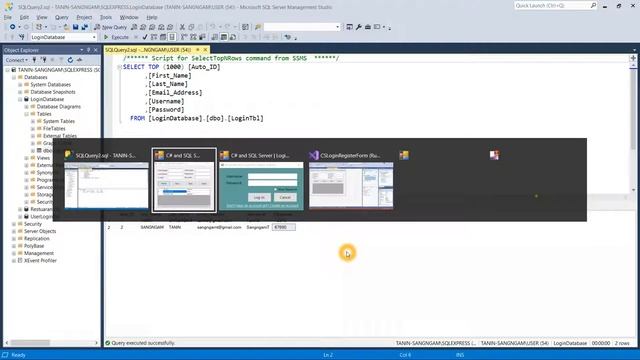Click the Analysis Services MDX query icon
Image resolution: width=640 pixels, height=360 pixels.
(143, 27)
